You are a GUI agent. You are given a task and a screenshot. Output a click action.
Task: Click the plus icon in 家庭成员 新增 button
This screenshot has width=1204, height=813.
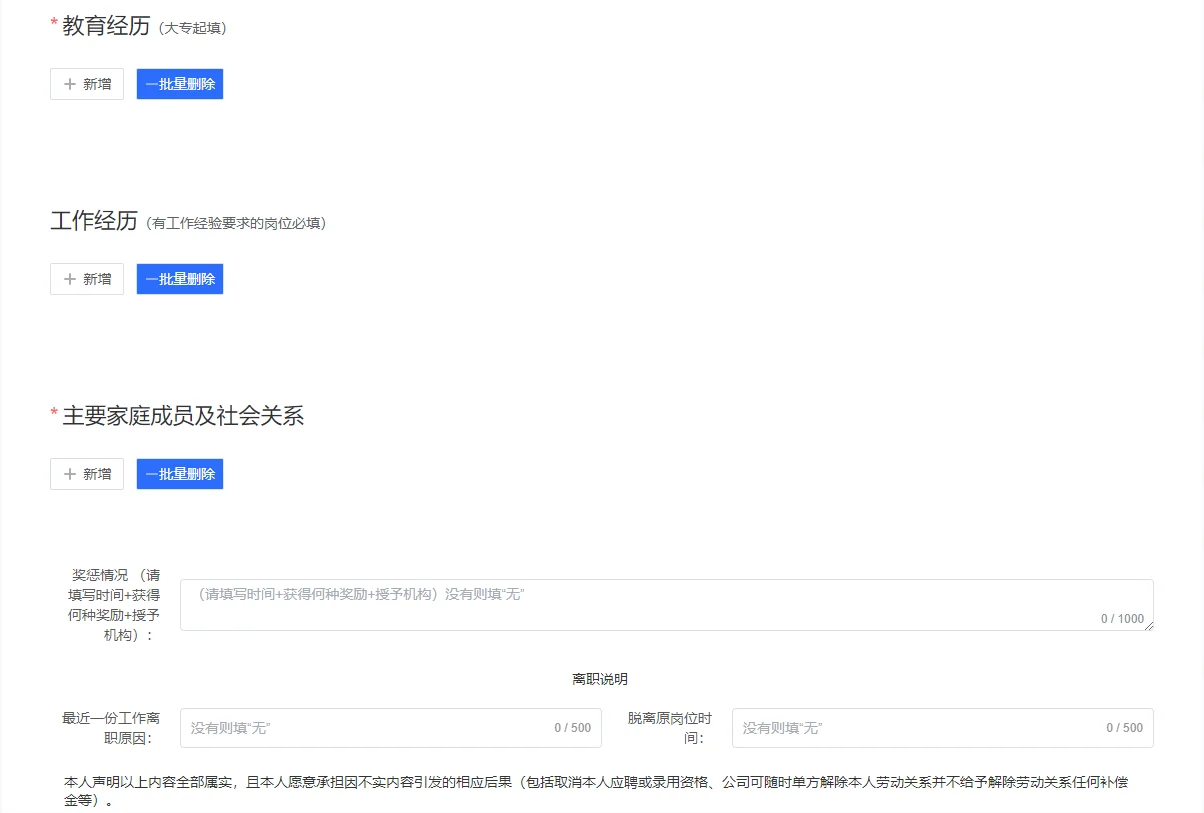coord(71,473)
